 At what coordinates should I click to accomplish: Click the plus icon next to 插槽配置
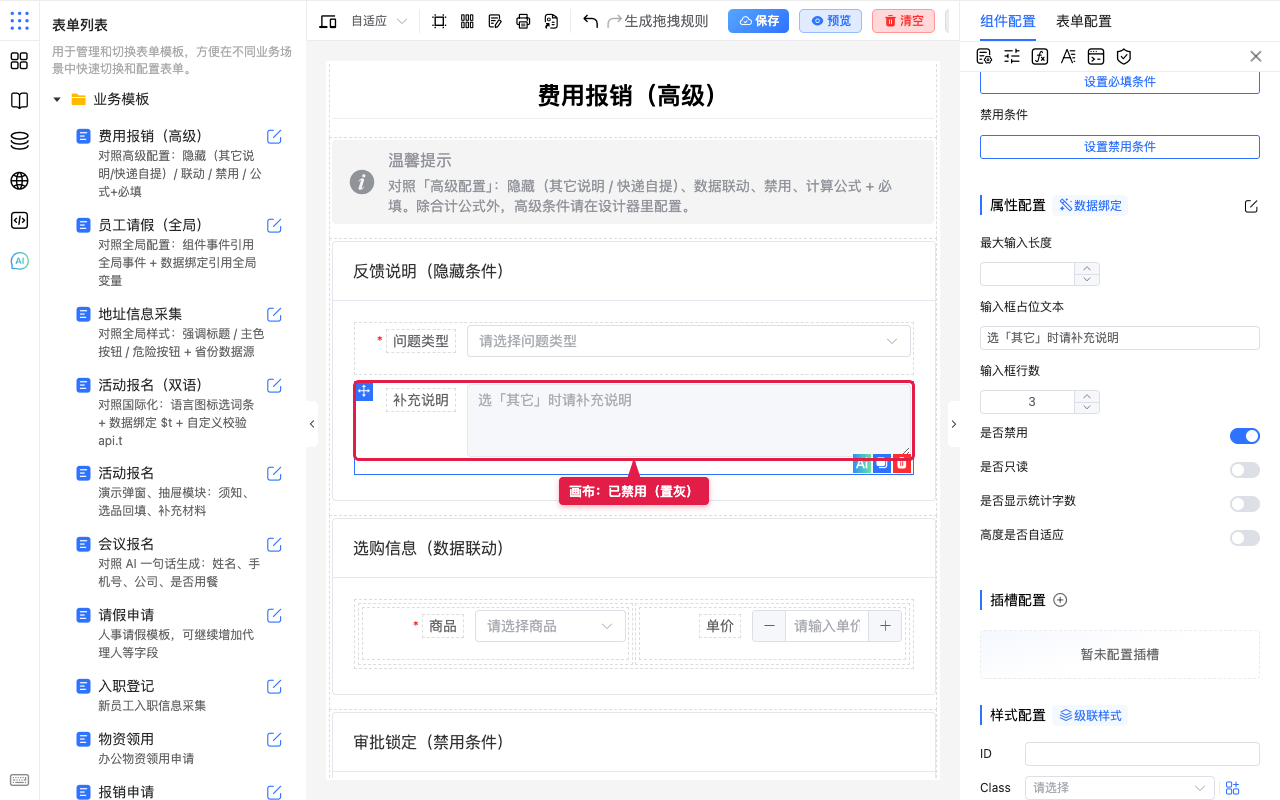click(x=1061, y=600)
